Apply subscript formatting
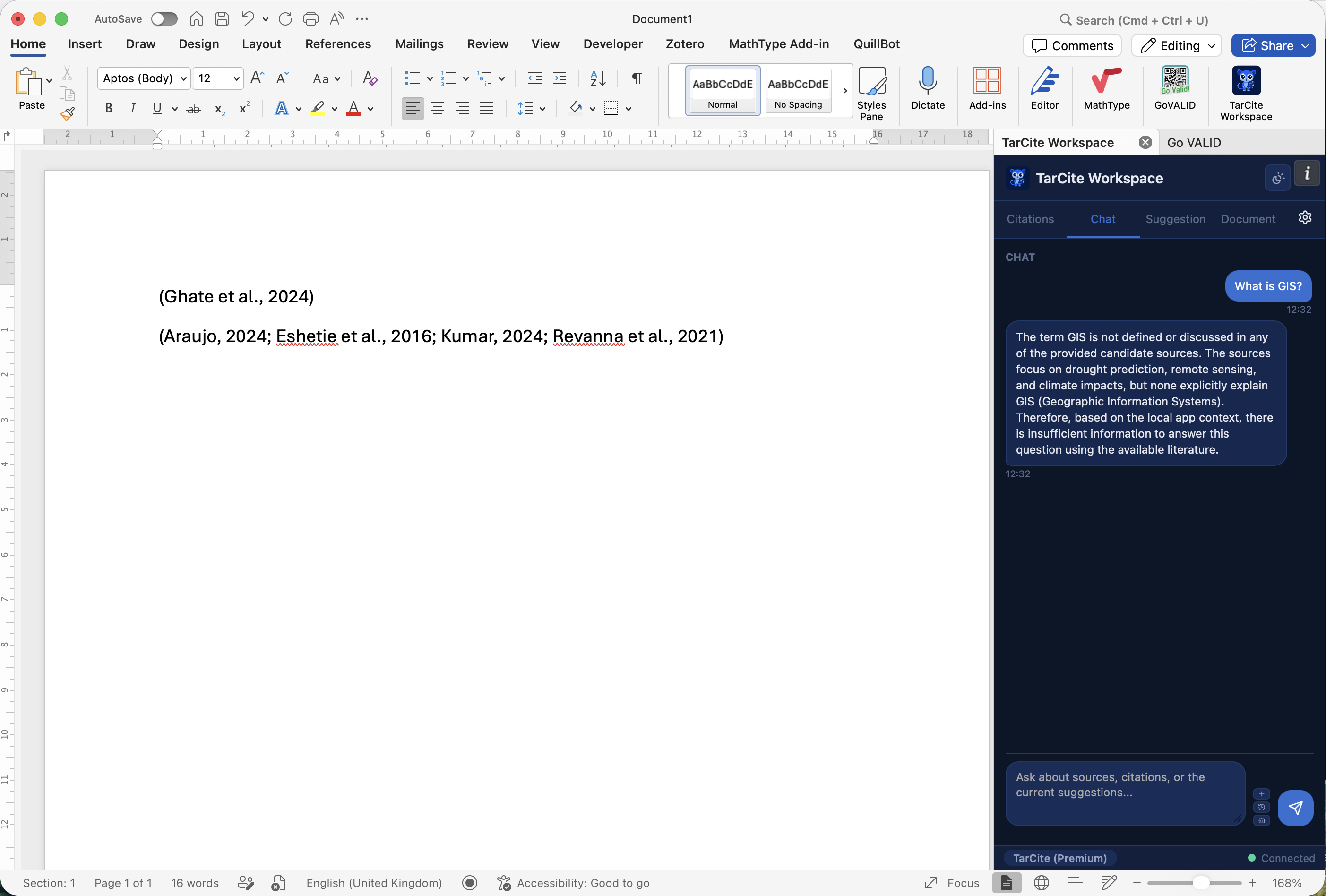Screen dimensions: 1326x896 220,108
